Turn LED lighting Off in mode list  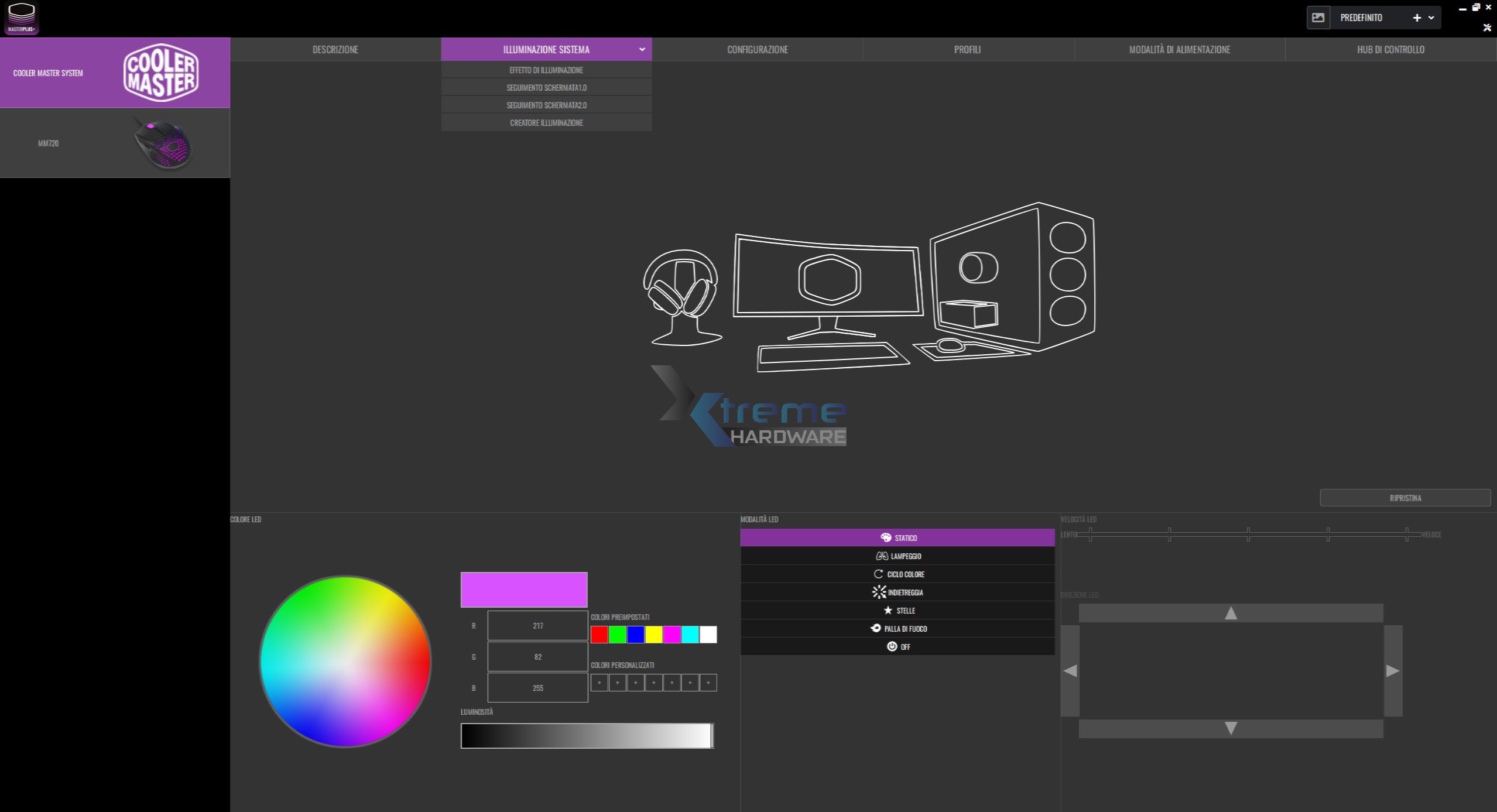pyautogui.click(x=897, y=646)
